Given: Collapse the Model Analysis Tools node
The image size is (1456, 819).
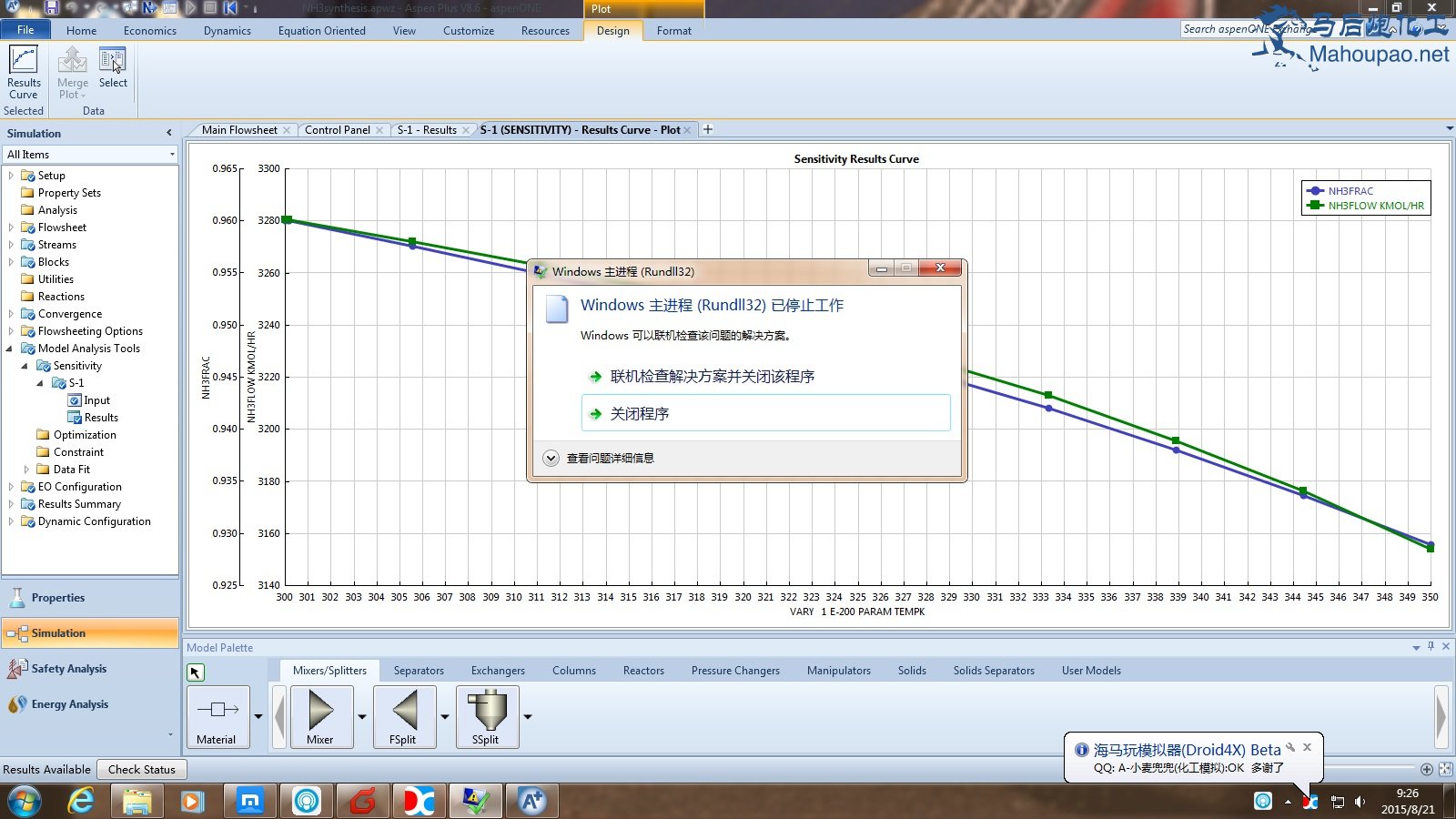Looking at the screenshot, I should click(10, 349).
